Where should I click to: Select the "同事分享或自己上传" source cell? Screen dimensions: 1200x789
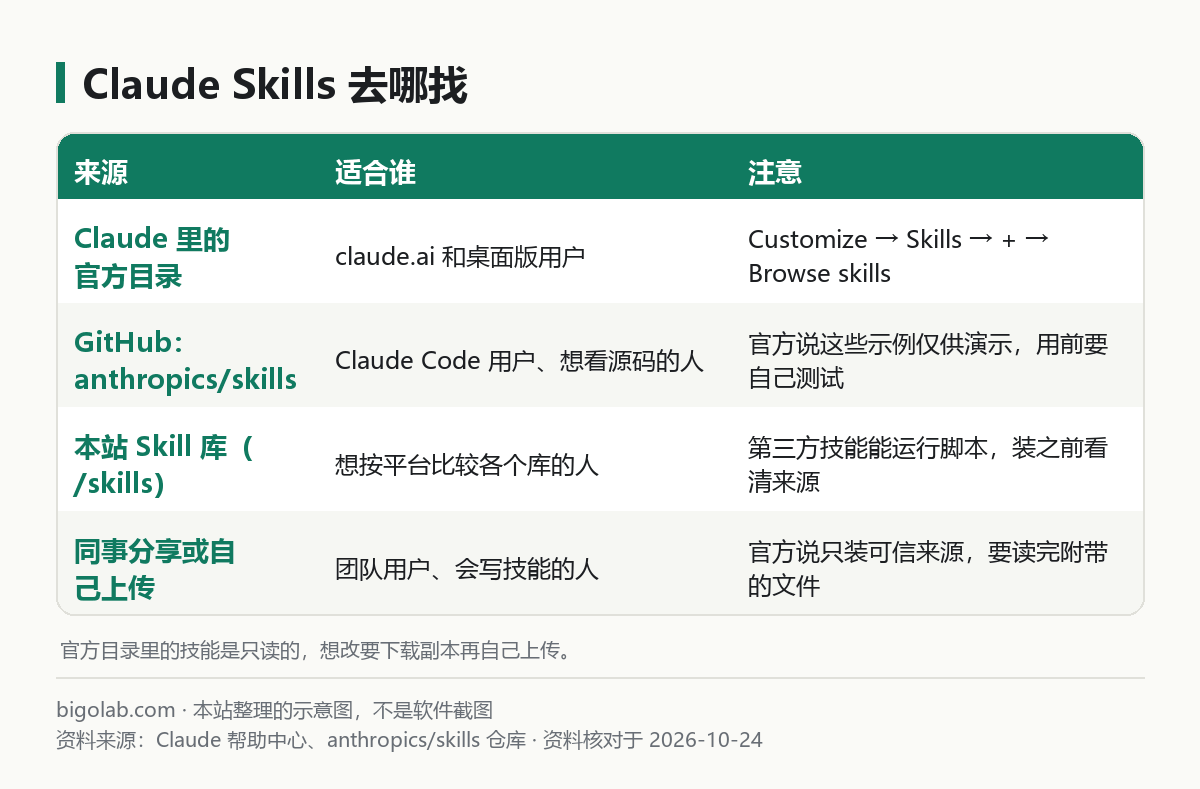tap(154, 569)
